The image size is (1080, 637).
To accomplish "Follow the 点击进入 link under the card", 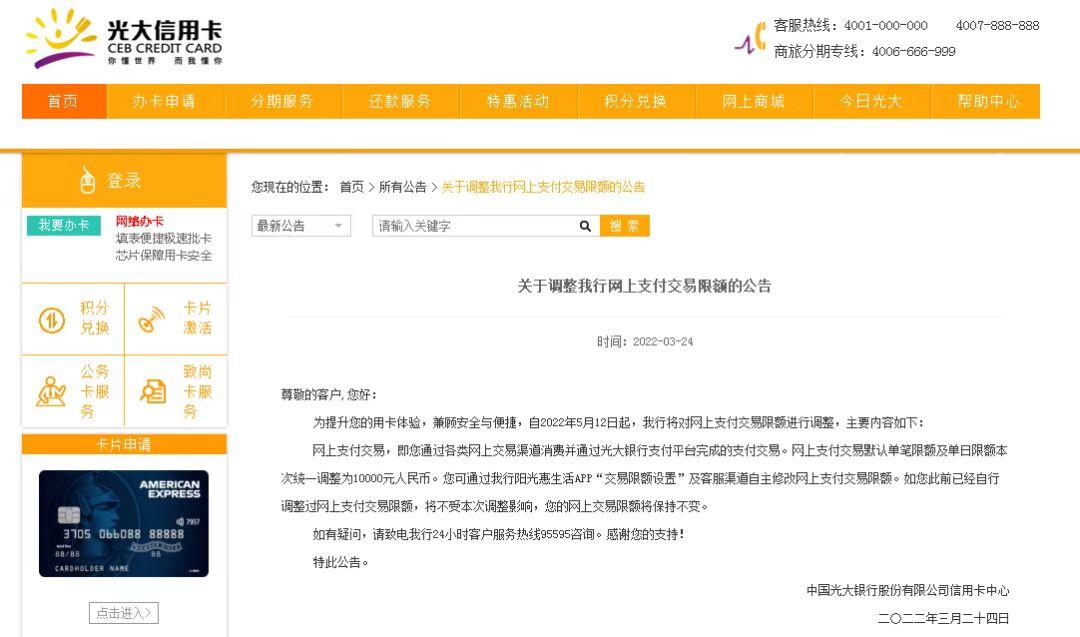I will (121, 614).
